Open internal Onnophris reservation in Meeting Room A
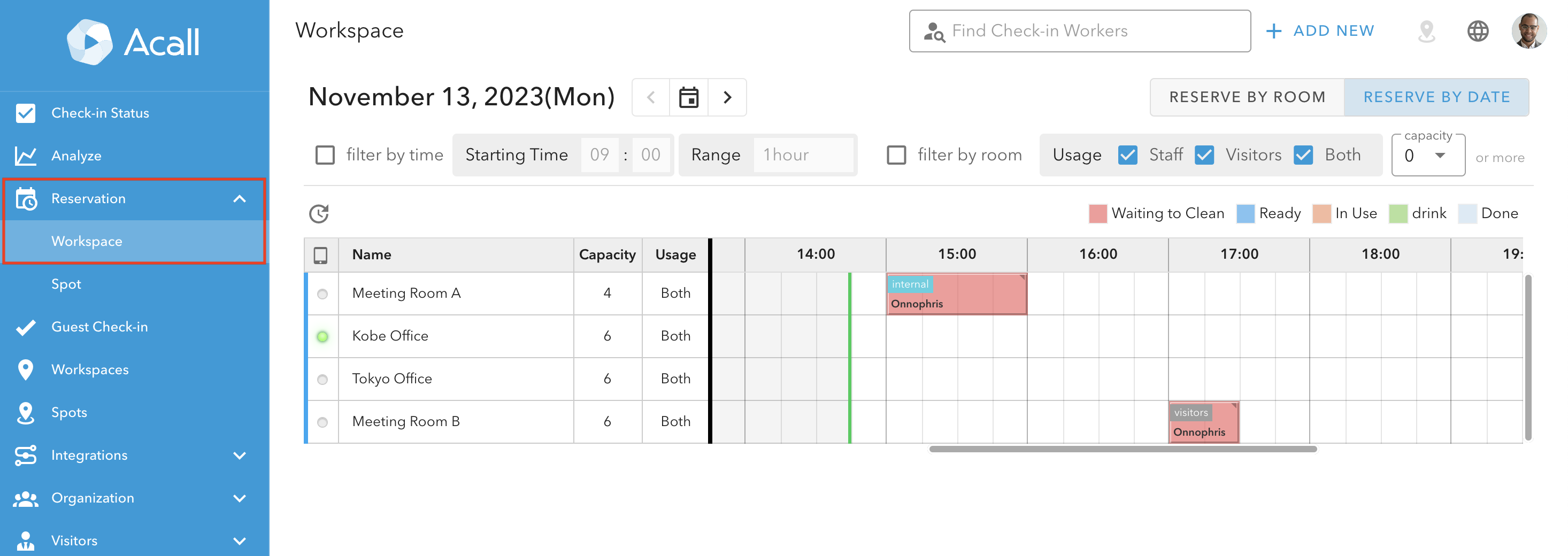This screenshot has width=1568, height=556. click(x=956, y=295)
